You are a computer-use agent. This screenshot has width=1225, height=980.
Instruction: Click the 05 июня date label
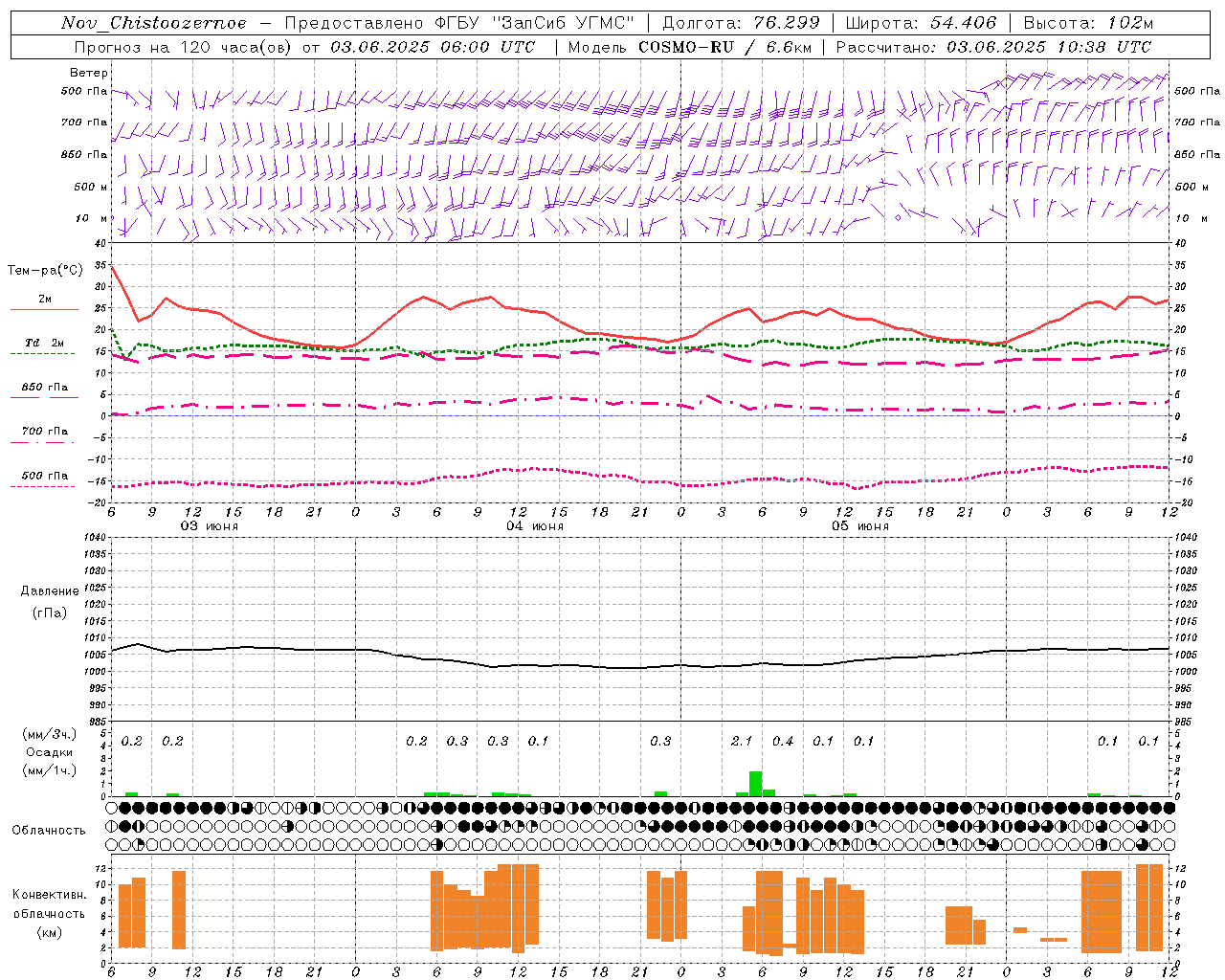pos(860,526)
